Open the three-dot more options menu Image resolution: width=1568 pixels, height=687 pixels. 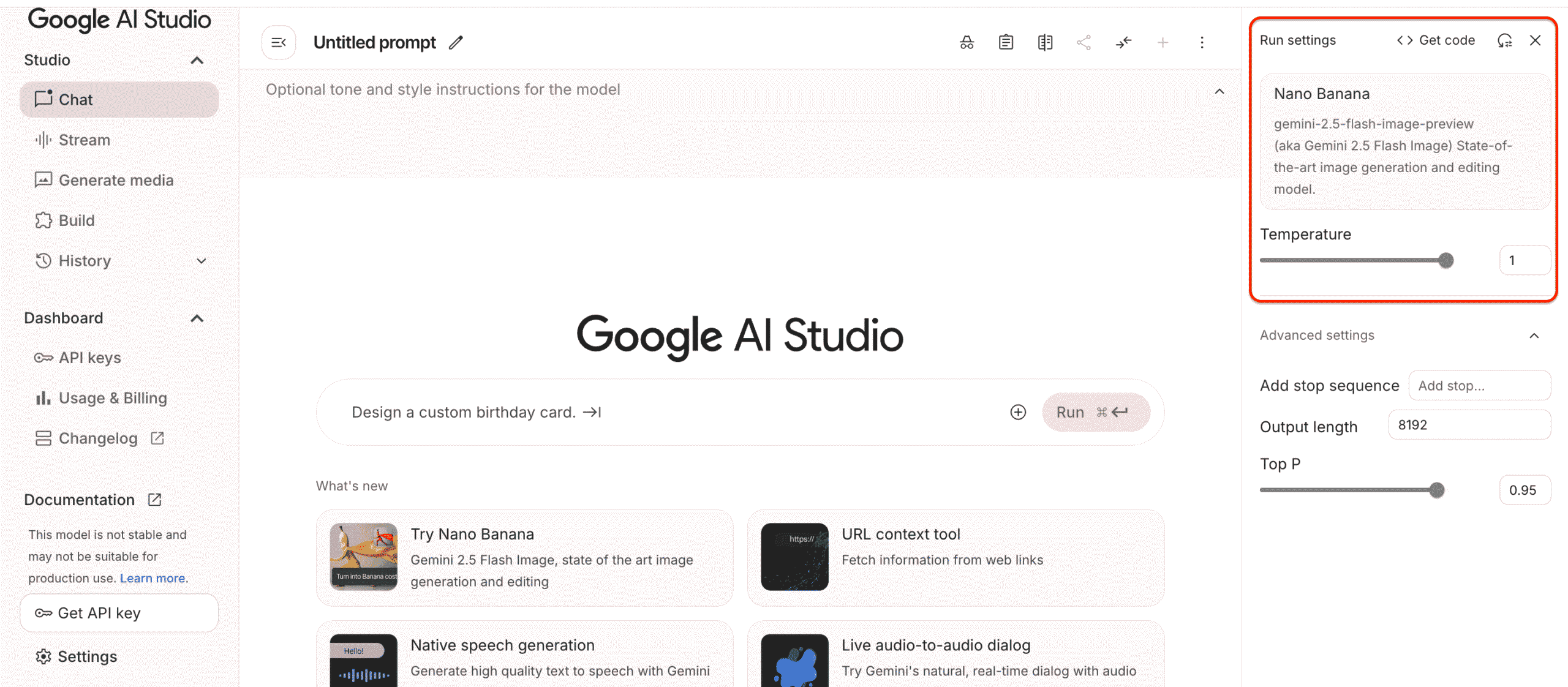(x=1202, y=42)
